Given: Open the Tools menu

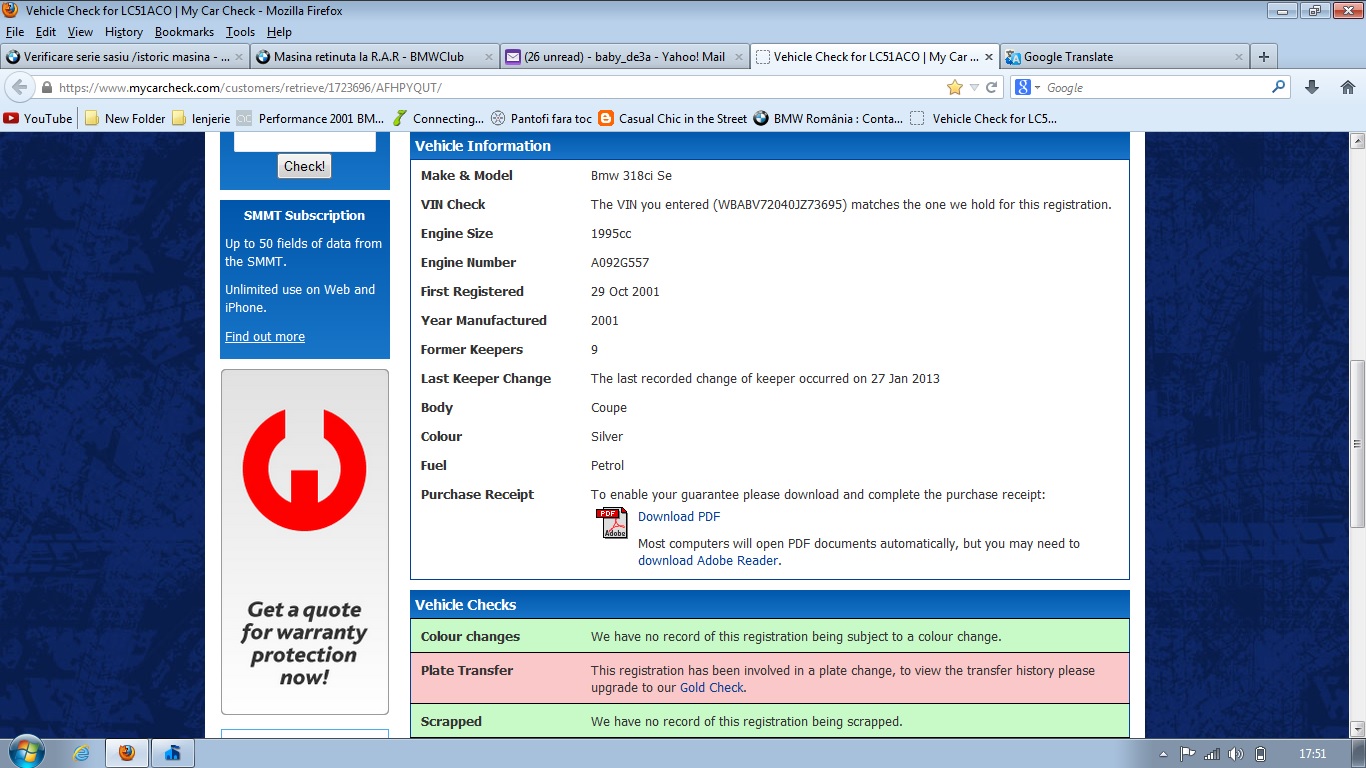Looking at the screenshot, I should coord(240,32).
